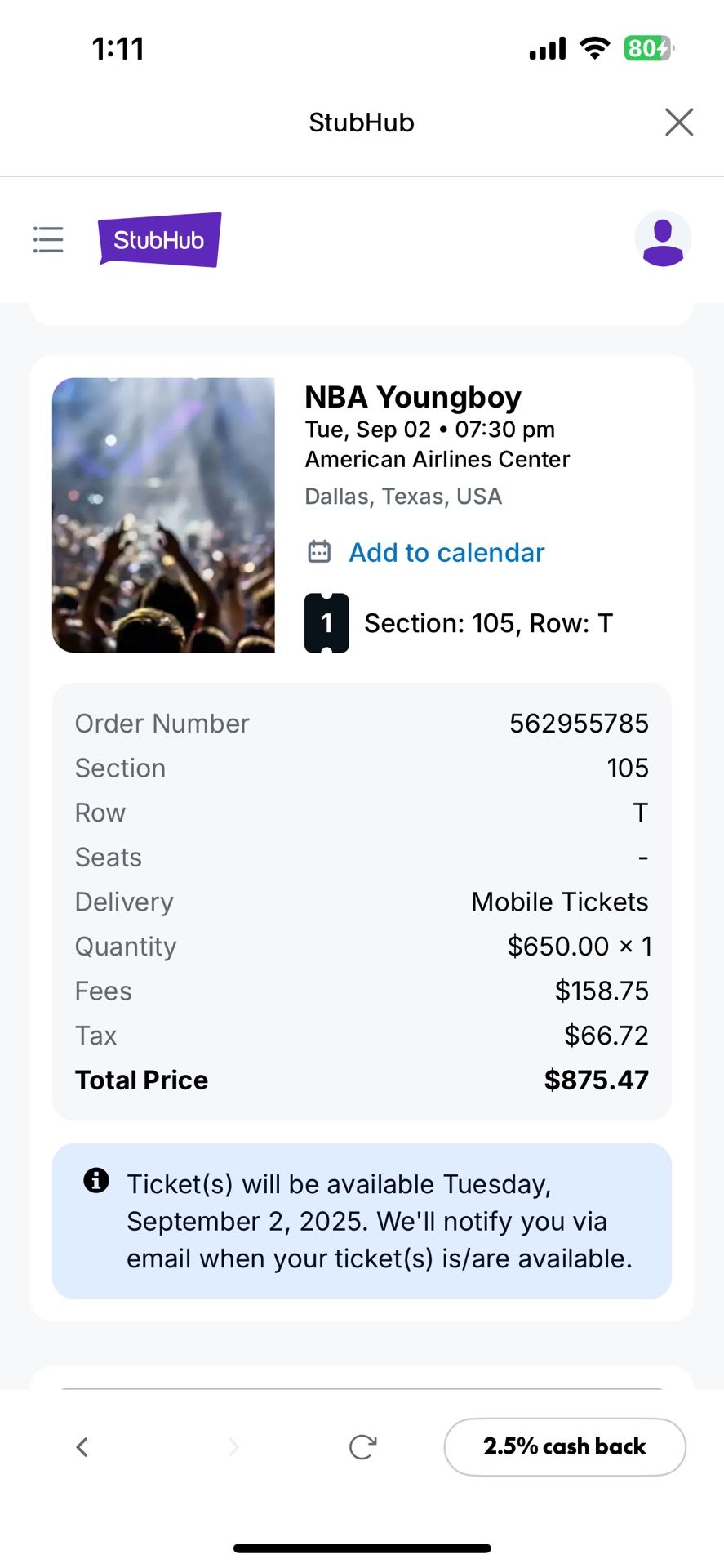724x1568 pixels.
Task: Tap the battery indicator in status bar
Action: click(x=649, y=49)
